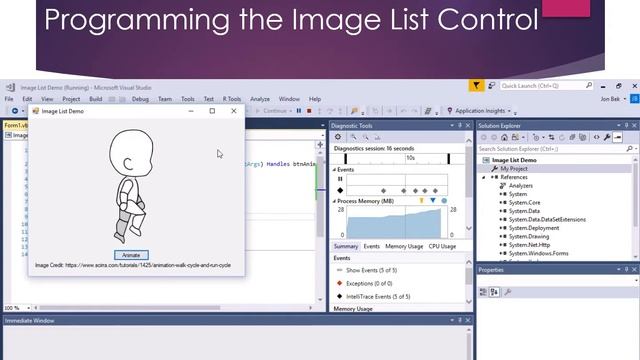Switch to the Summary tab
Screen dimensions: 640x360
345,246
